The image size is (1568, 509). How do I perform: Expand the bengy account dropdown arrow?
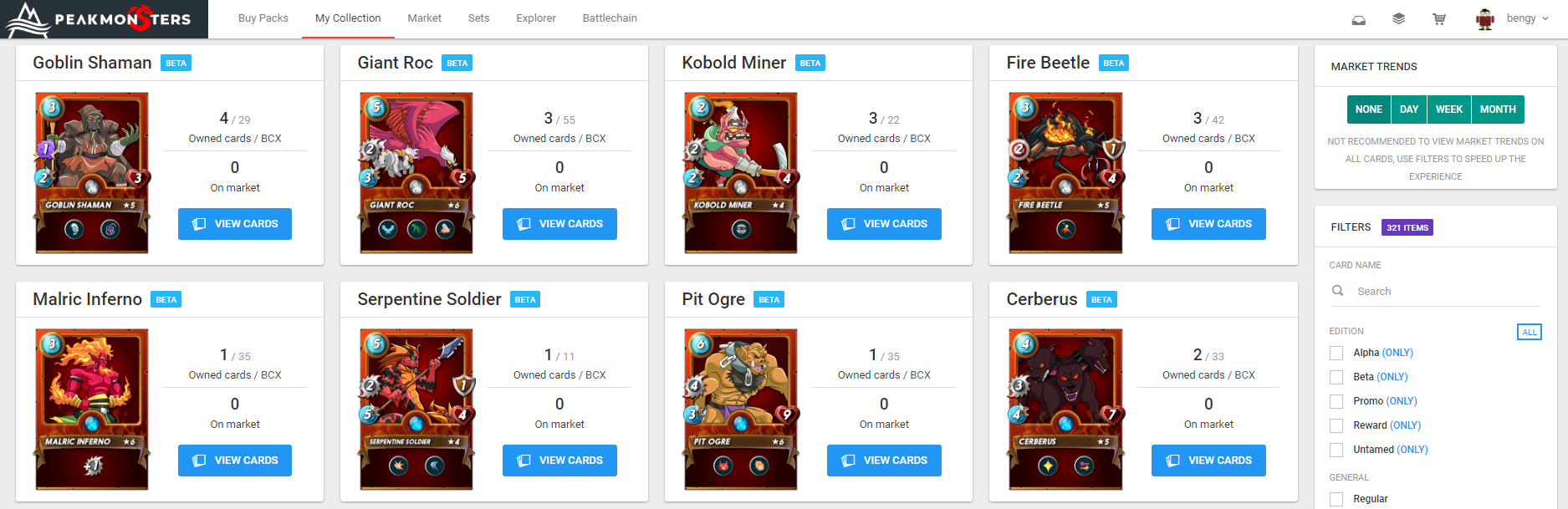coord(1545,18)
